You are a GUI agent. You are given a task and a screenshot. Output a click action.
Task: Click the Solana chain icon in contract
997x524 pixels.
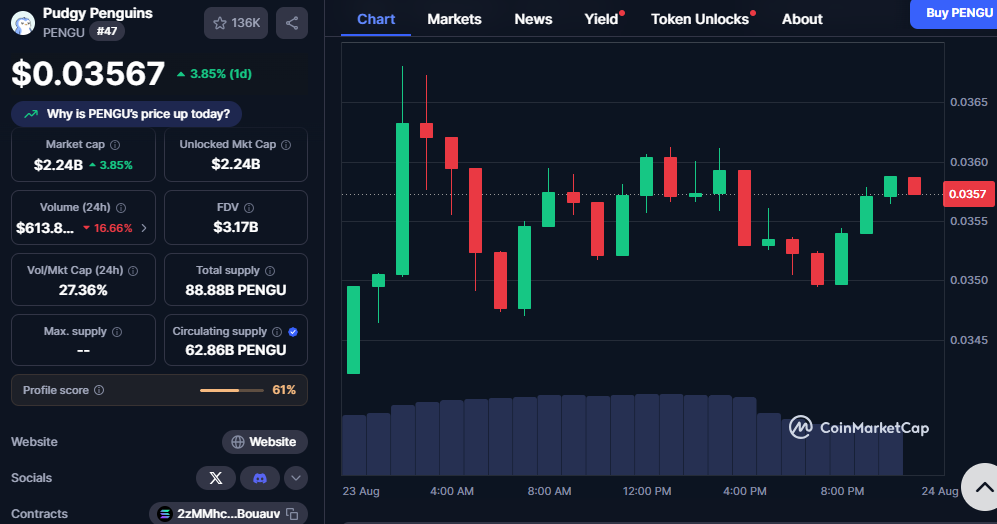[165, 514]
